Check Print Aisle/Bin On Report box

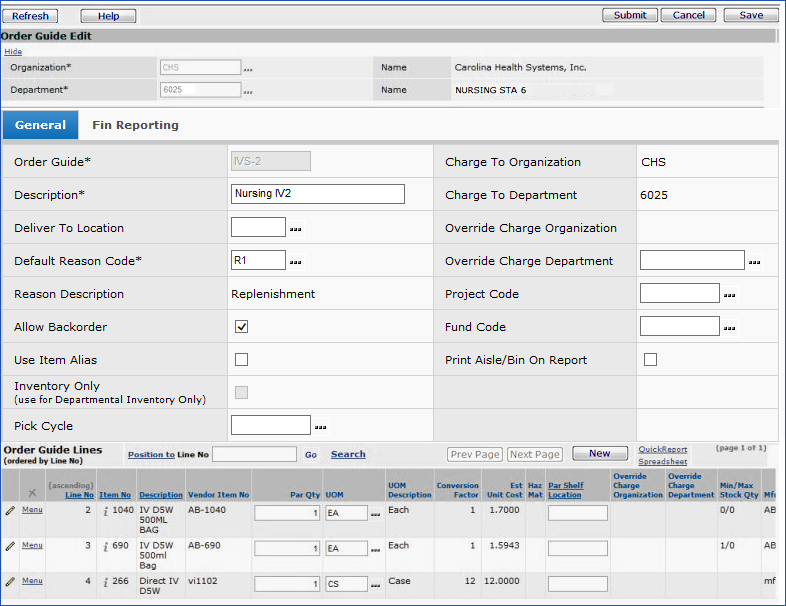pyautogui.click(x=650, y=360)
